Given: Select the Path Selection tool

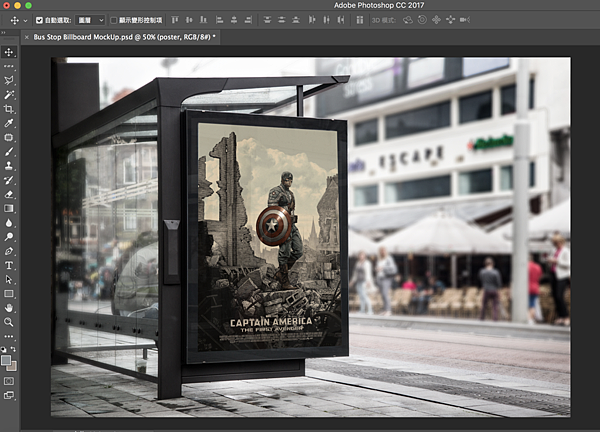Looking at the screenshot, I should [9, 280].
